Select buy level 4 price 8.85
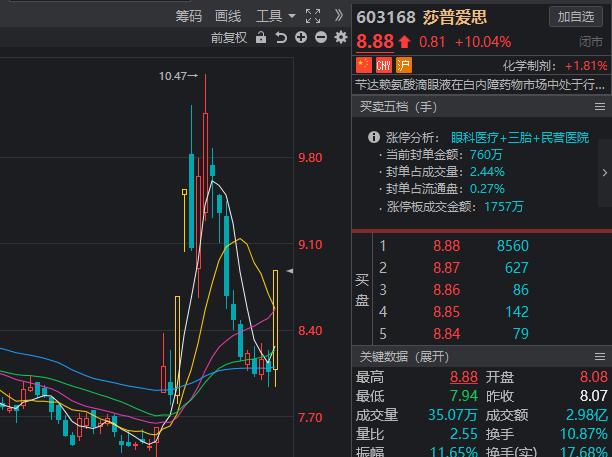The image size is (612, 457). [447, 312]
